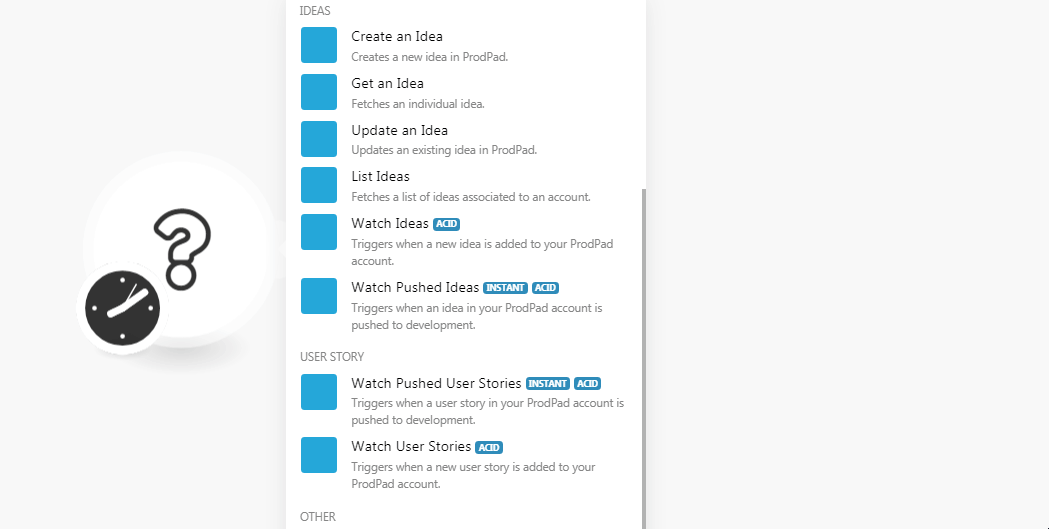Click the question mark module circle
The image size is (1049, 529).
point(182,248)
